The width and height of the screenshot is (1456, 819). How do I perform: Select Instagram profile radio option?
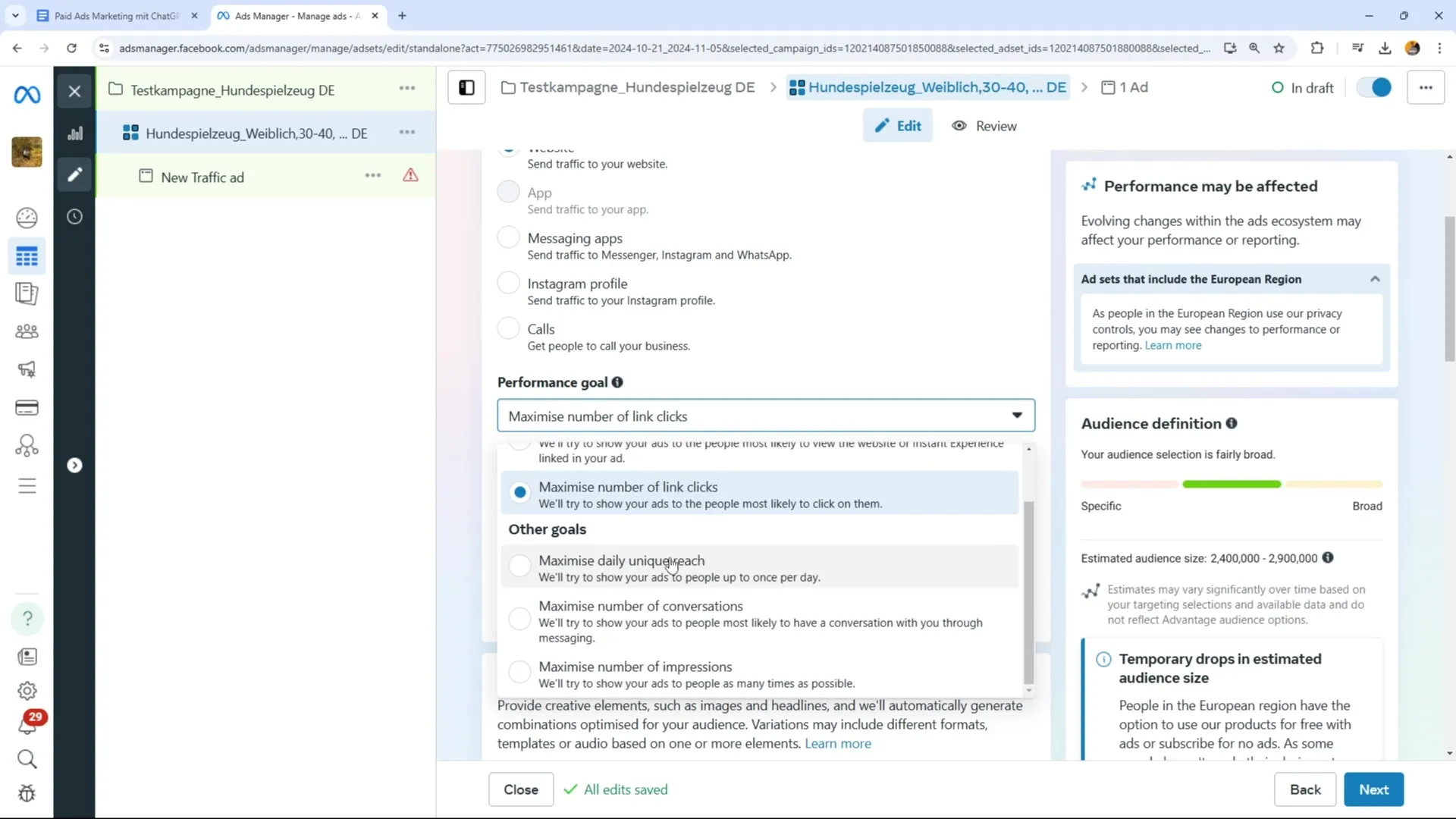point(508,284)
